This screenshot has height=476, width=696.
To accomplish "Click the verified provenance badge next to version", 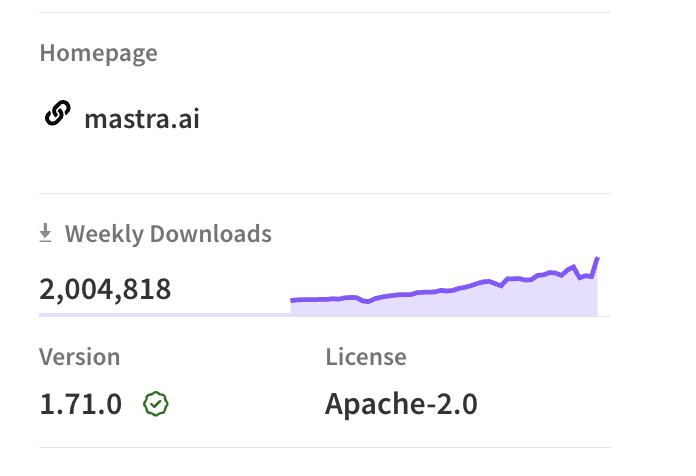I will (156, 404).
